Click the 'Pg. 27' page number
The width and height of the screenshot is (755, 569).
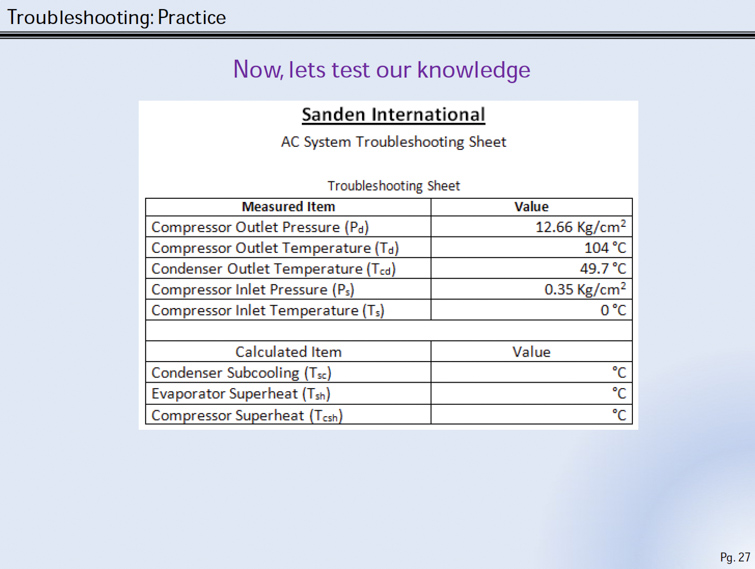(735, 557)
